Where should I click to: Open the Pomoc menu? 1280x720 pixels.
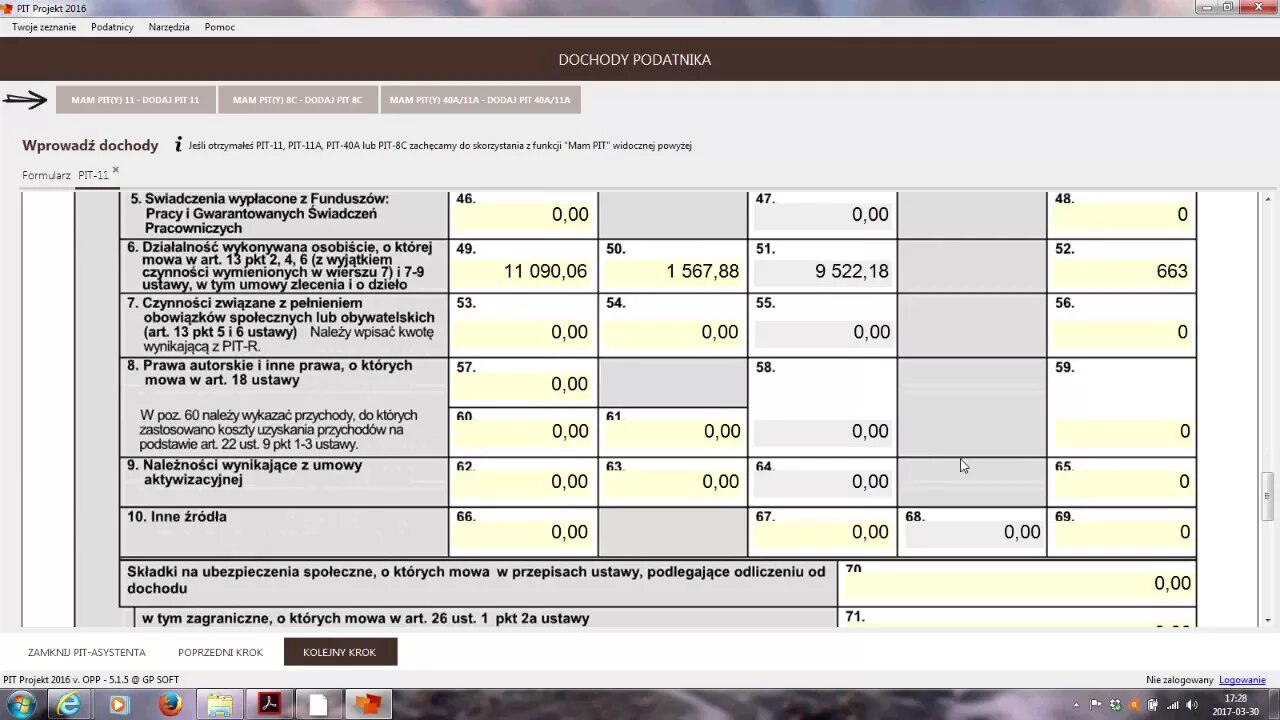(x=220, y=27)
